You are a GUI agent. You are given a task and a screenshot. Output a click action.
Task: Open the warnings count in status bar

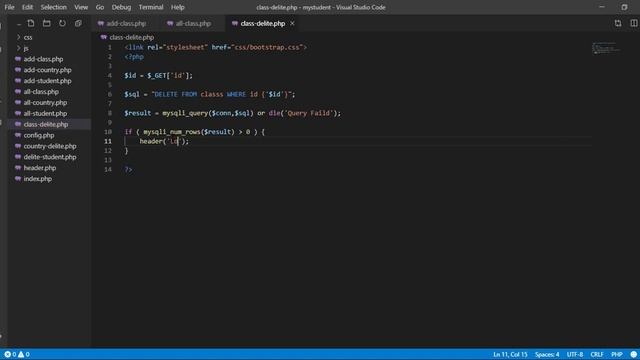pyautogui.click(x=24, y=354)
